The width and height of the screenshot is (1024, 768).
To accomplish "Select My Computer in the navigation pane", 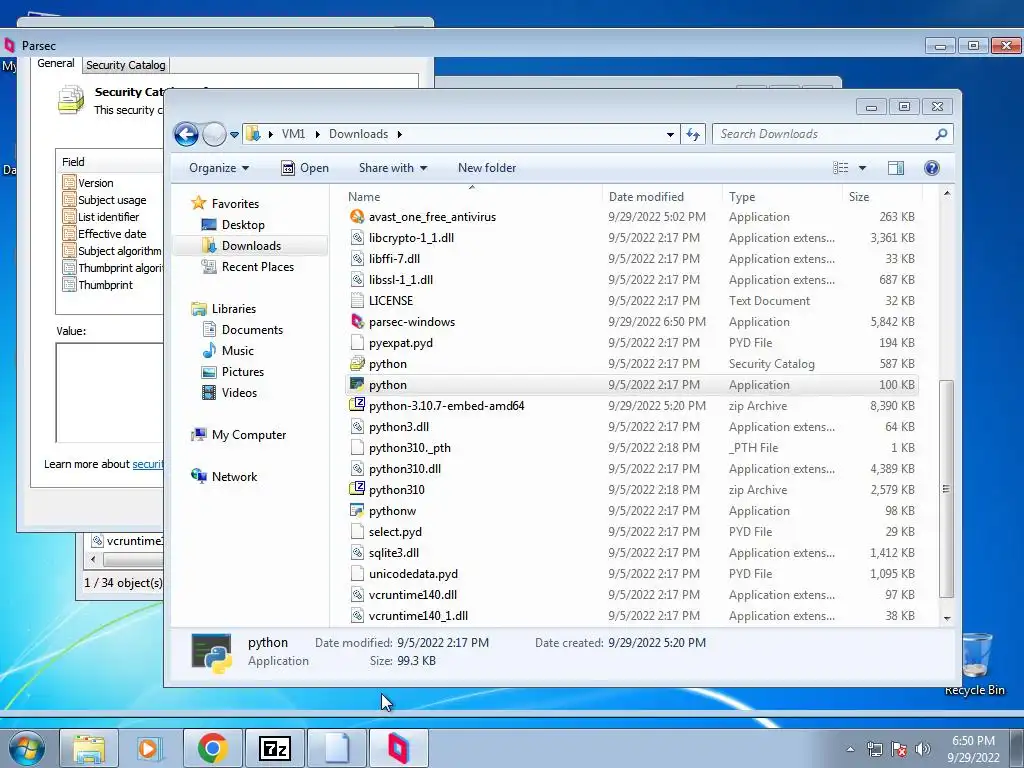I will click(248, 435).
